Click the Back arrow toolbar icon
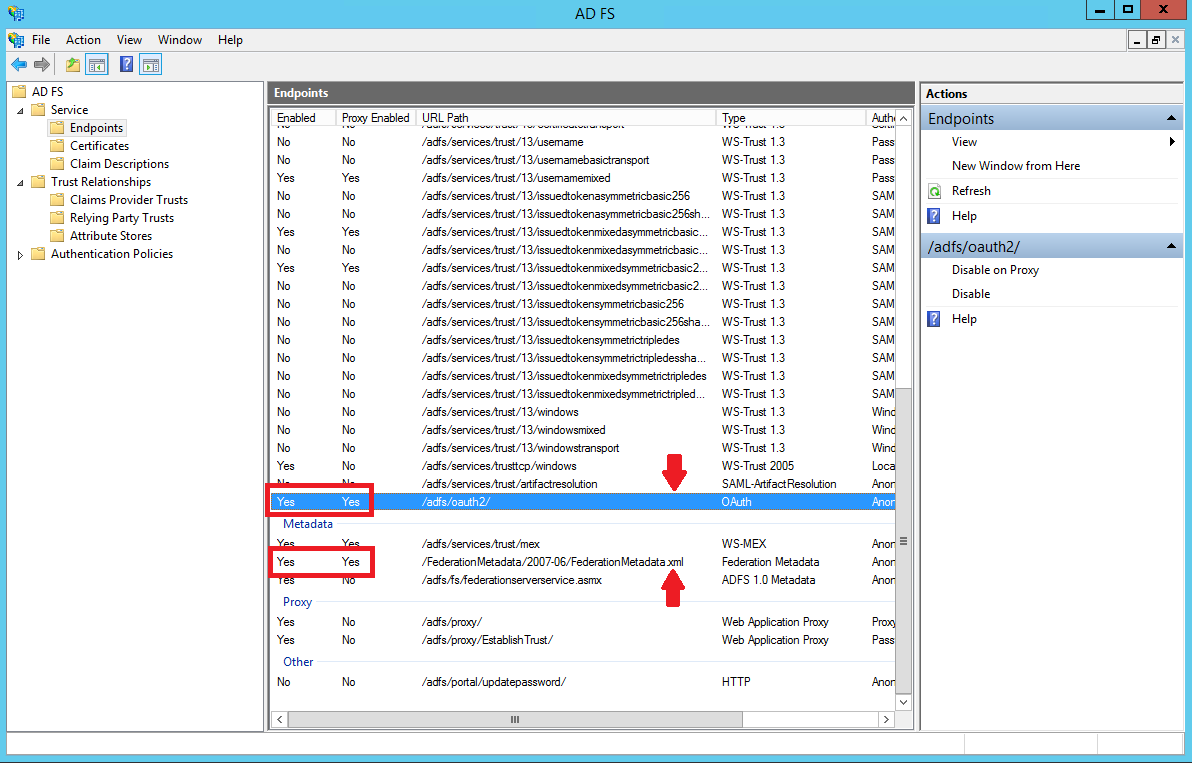The image size is (1192, 763). (x=18, y=65)
